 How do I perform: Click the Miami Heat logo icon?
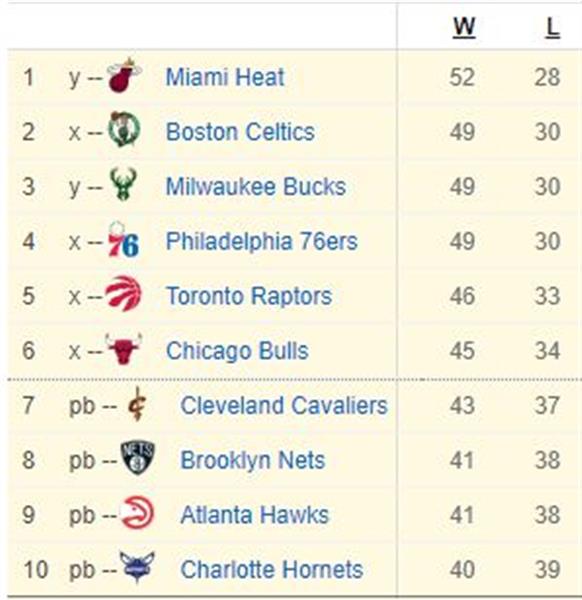pyautogui.click(x=124, y=75)
